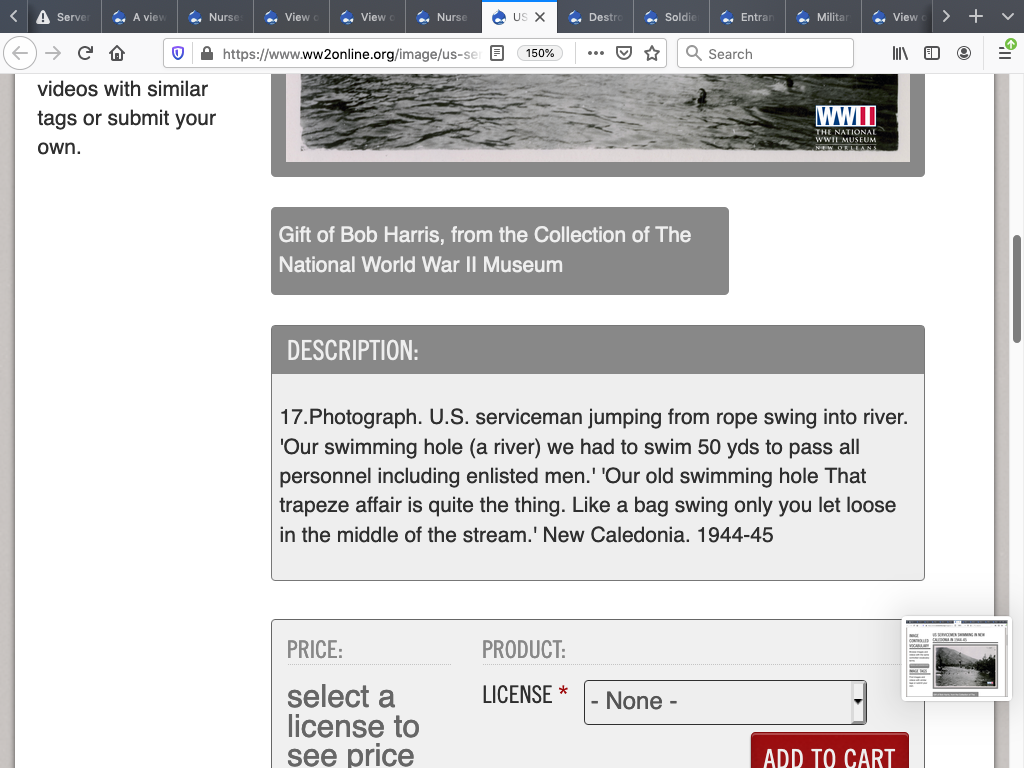Toggle reader view in address bar
The image size is (1024, 768).
[497, 54]
